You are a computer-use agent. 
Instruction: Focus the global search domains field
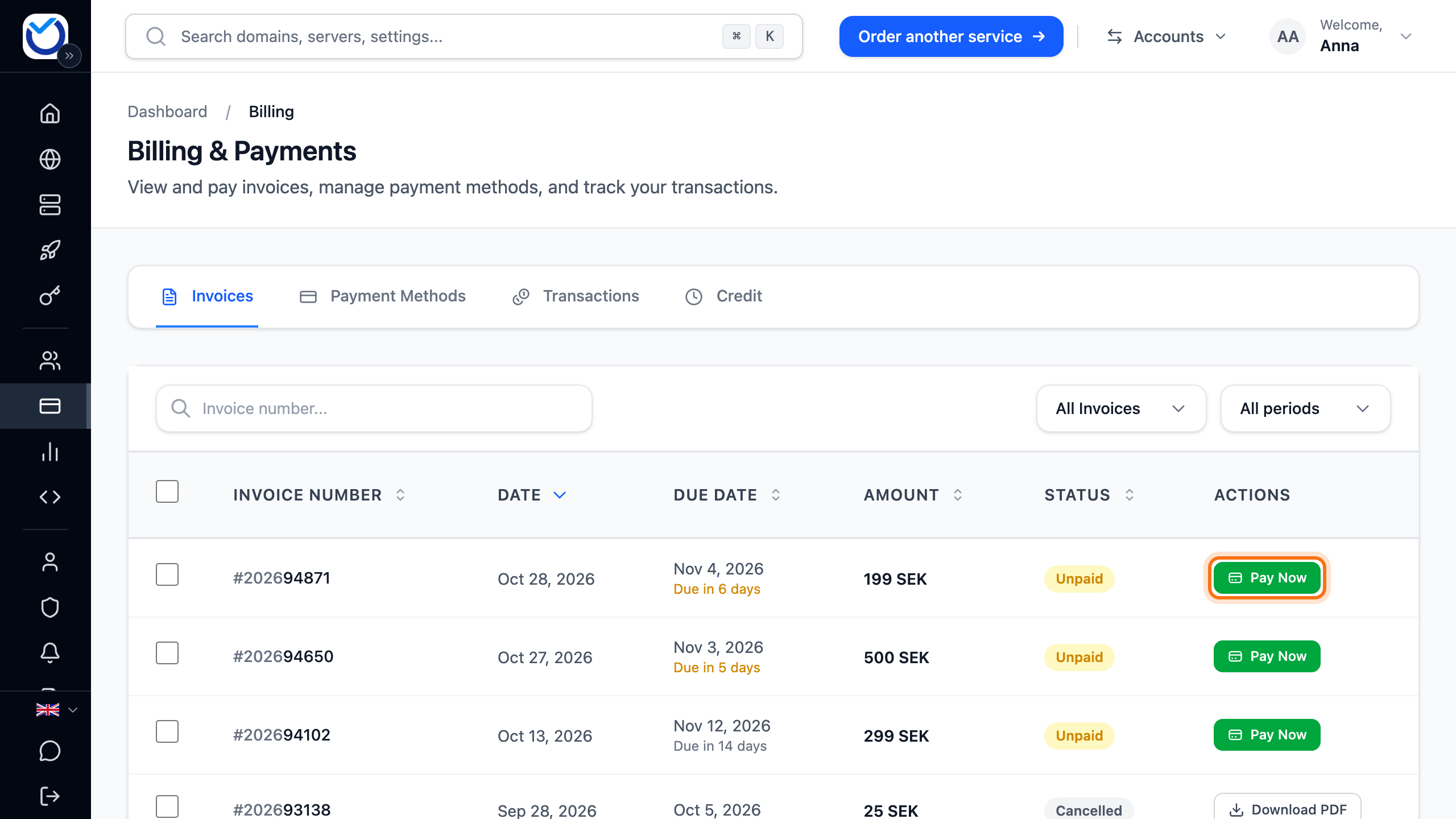coord(464,36)
